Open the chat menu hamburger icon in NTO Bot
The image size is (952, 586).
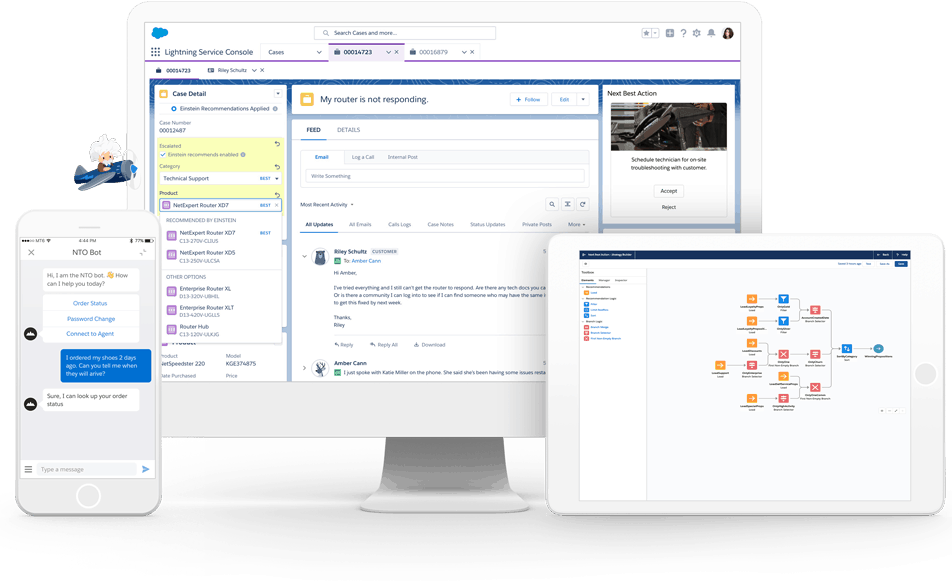(x=28, y=469)
